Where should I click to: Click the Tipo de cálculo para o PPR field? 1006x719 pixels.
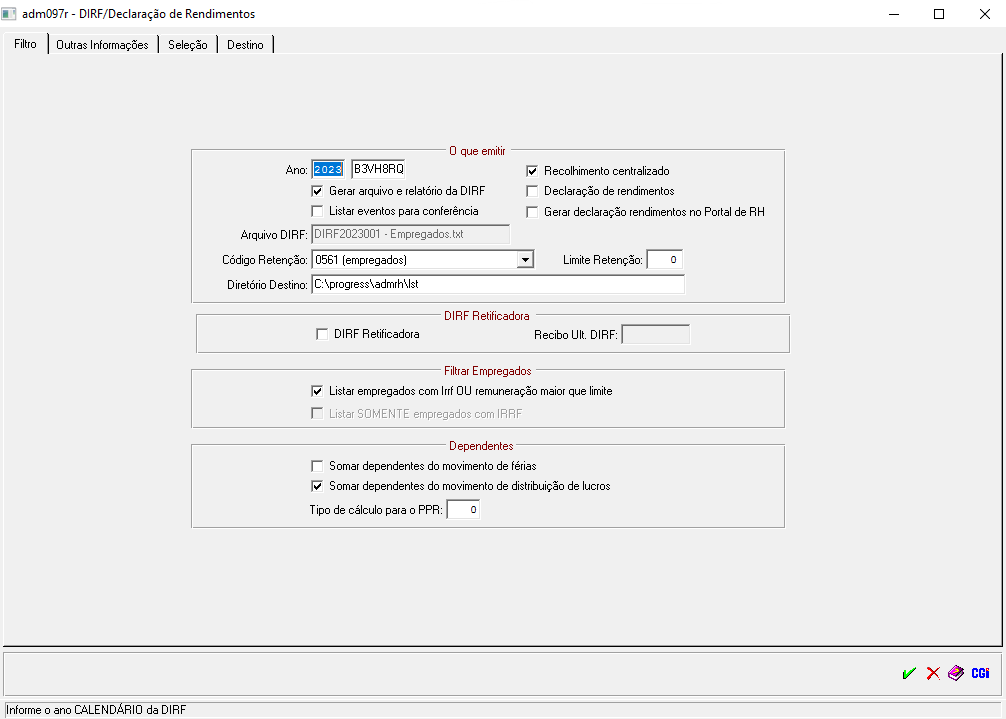click(463, 510)
